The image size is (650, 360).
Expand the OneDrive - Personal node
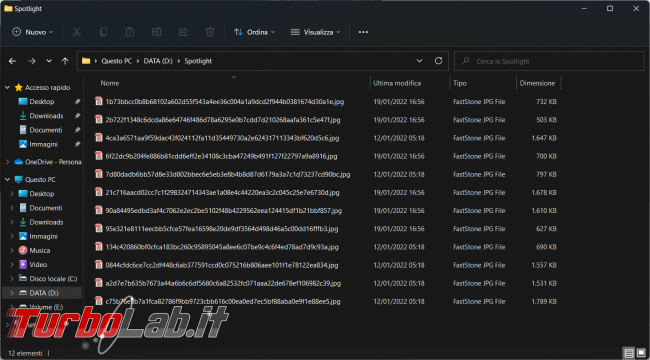[7, 162]
